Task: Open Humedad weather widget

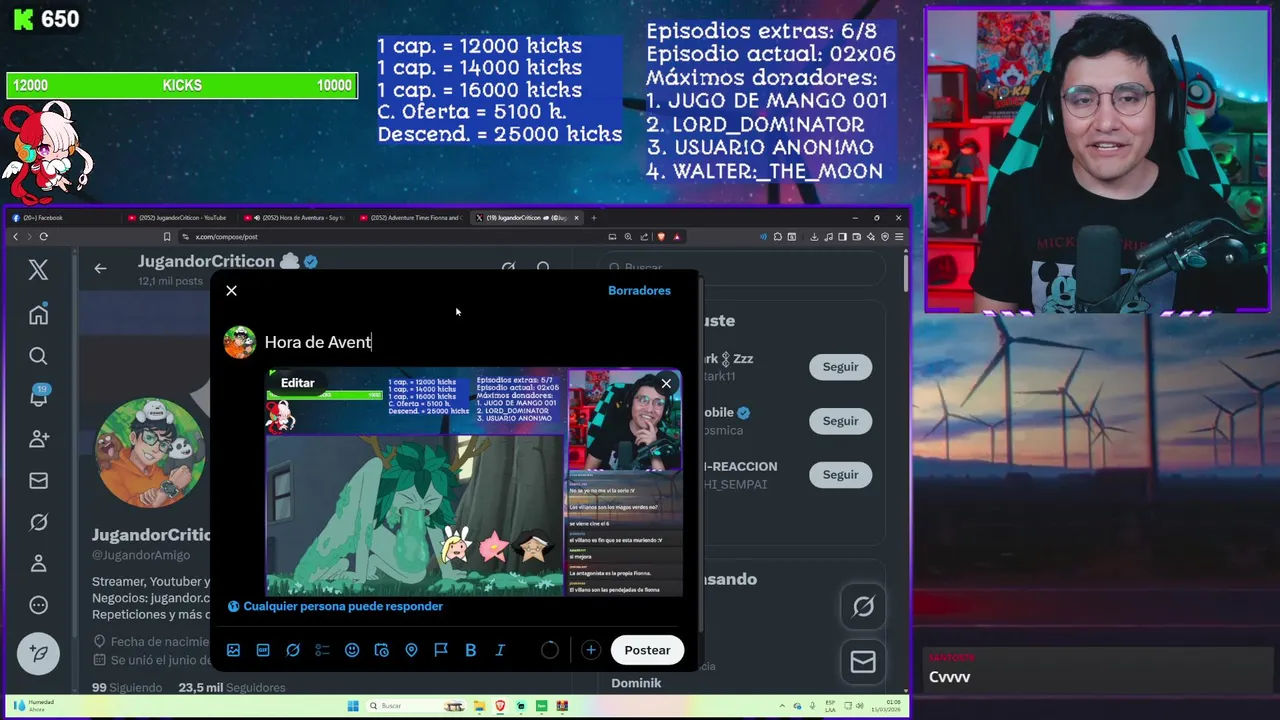Action: [32, 706]
